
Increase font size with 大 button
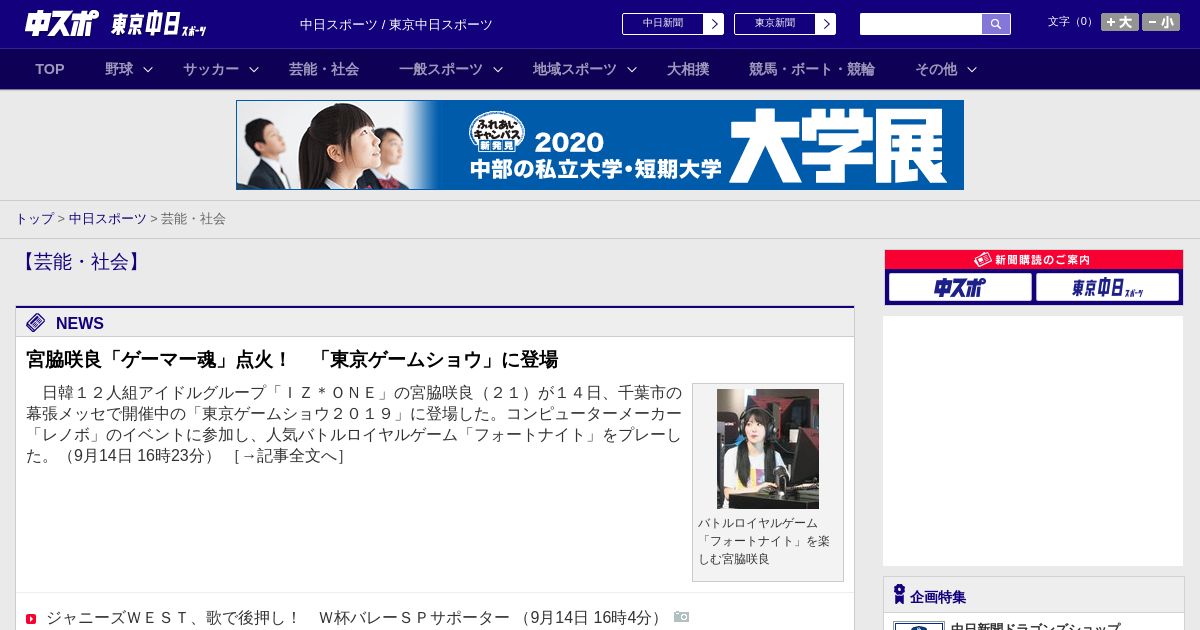click(x=1120, y=22)
